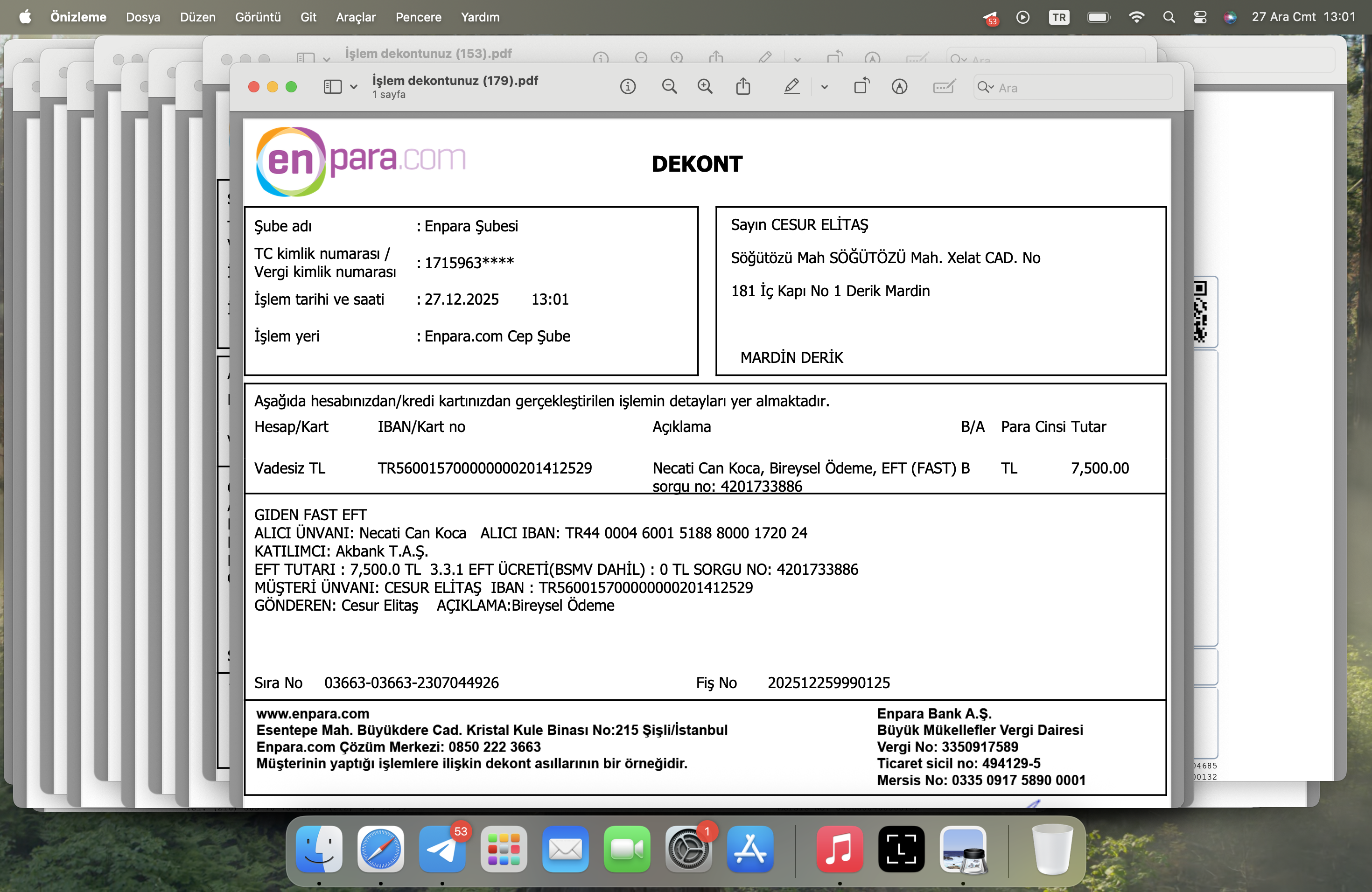The height and width of the screenshot is (892, 1372).
Task: Open Telegram with 53 unread badge in Dock
Action: (442, 849)
